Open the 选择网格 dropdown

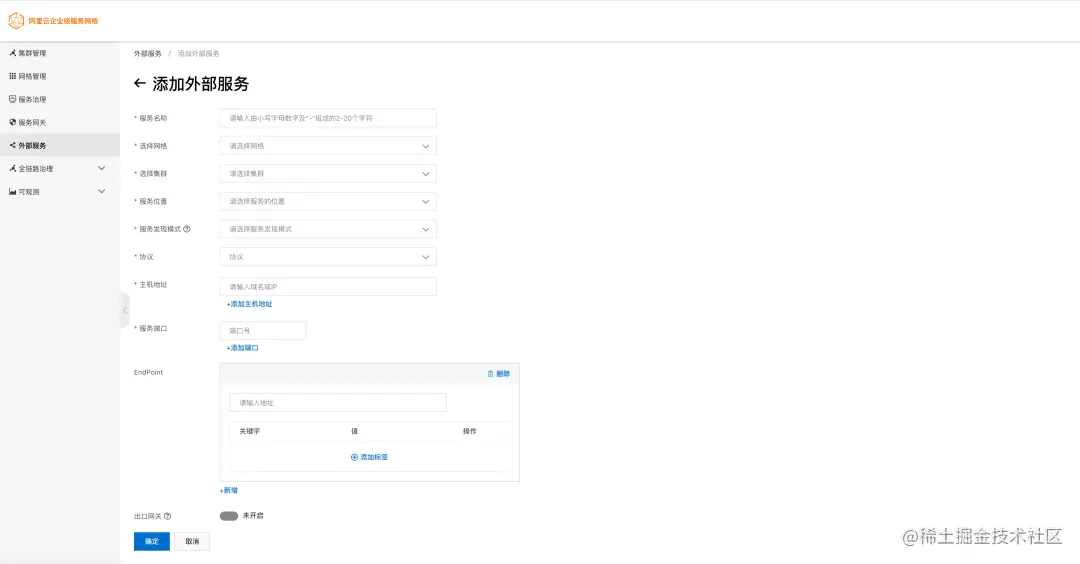click(328, 146)
